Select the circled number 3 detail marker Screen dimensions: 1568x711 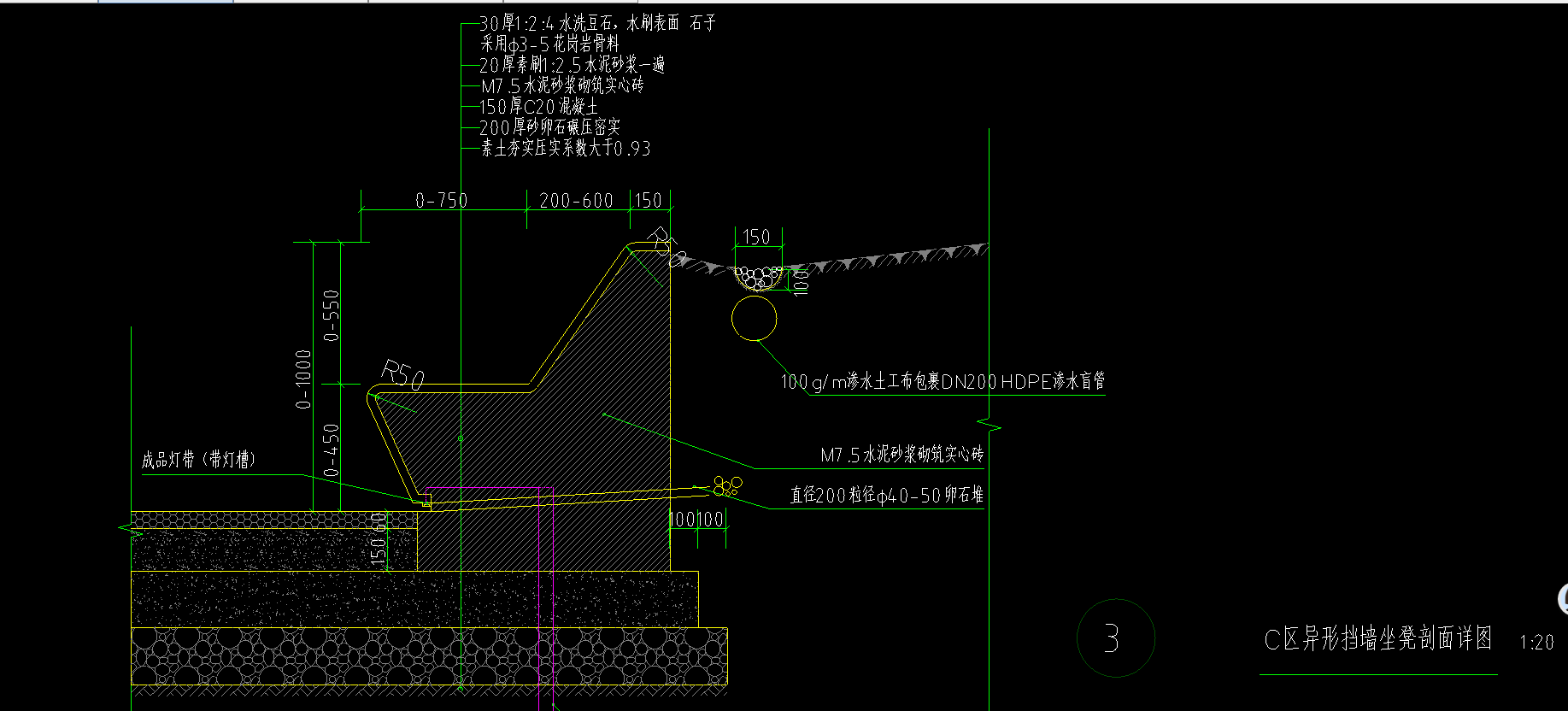pos(1112,638)
